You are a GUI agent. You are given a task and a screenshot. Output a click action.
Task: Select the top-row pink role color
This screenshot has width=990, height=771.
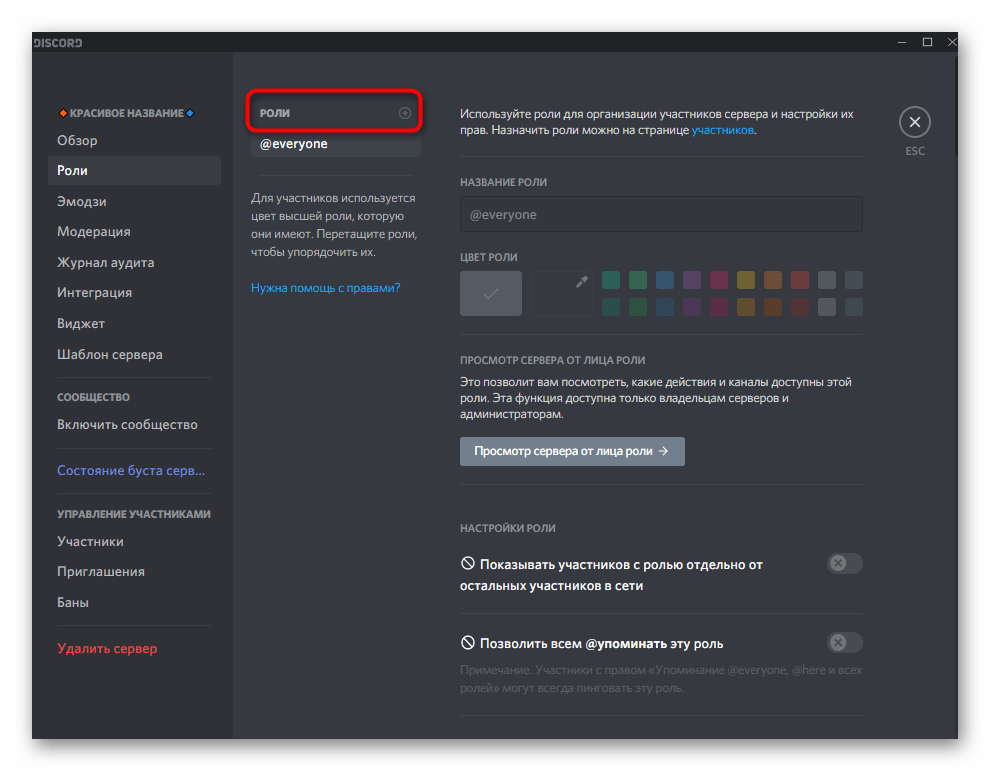[x=719, y=280]
